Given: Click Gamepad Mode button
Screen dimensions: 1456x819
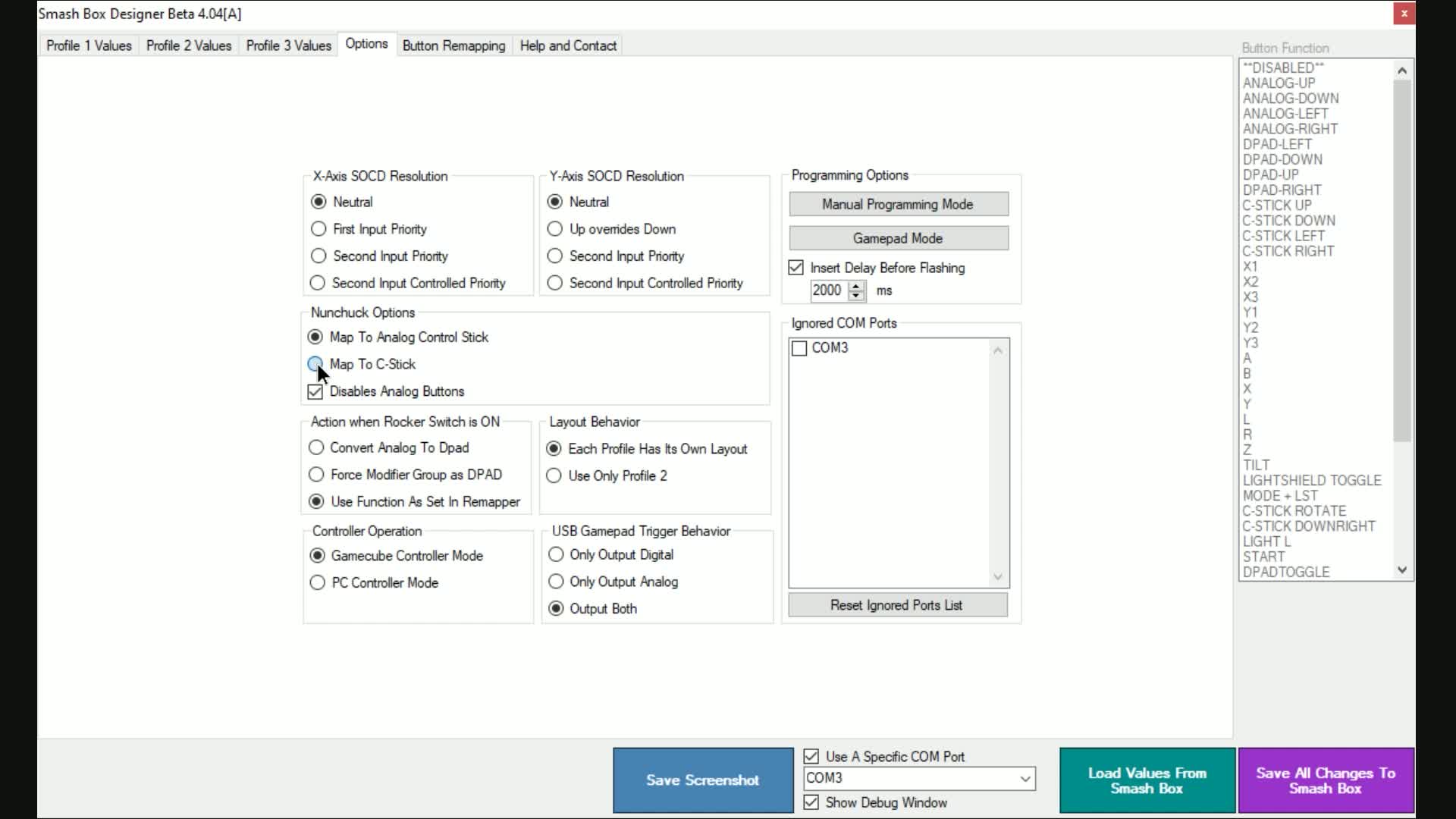Looking at the screenshot, I should [x=899, y=238].
